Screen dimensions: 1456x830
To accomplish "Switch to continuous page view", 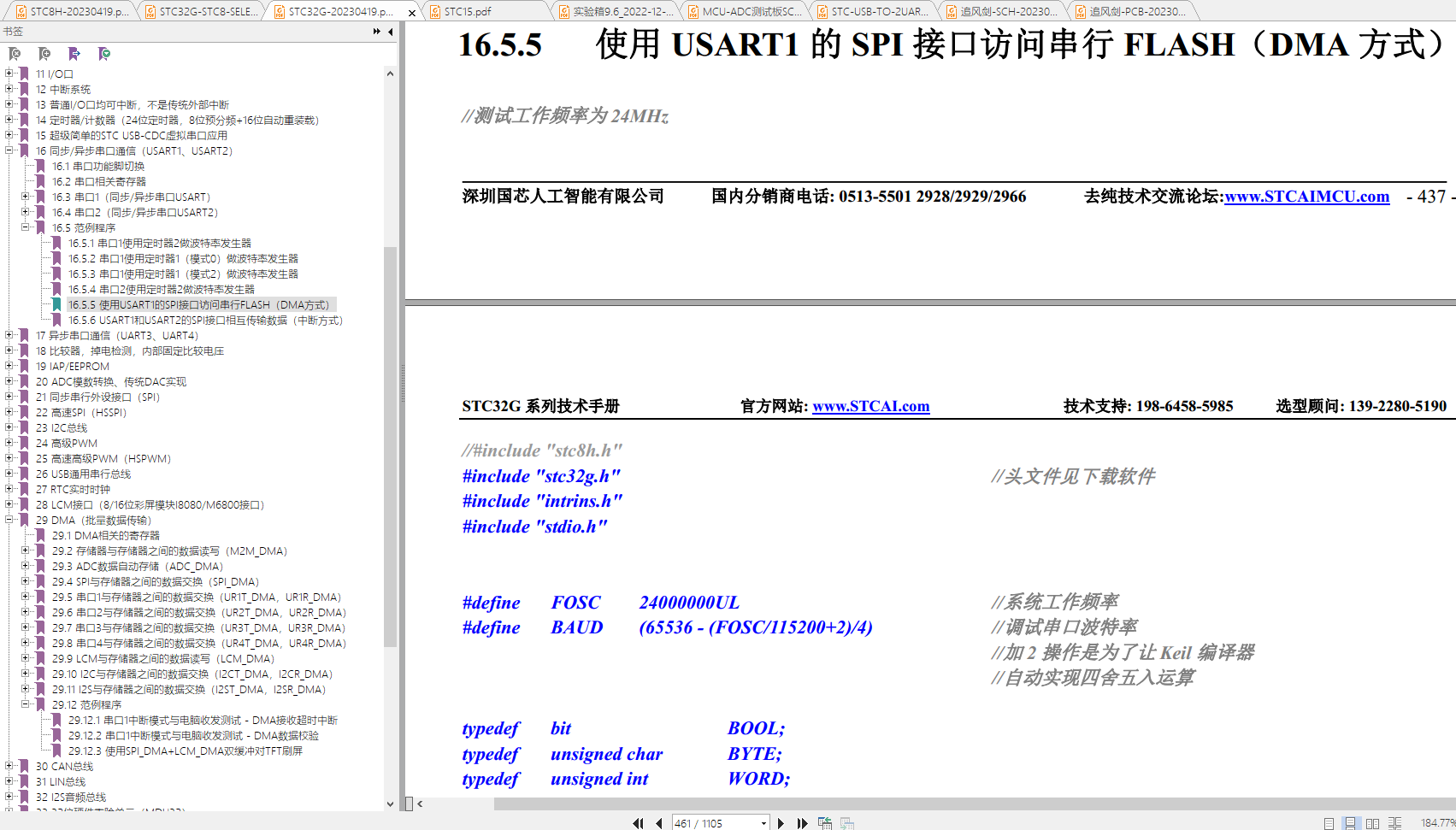I will [1350, 823].
